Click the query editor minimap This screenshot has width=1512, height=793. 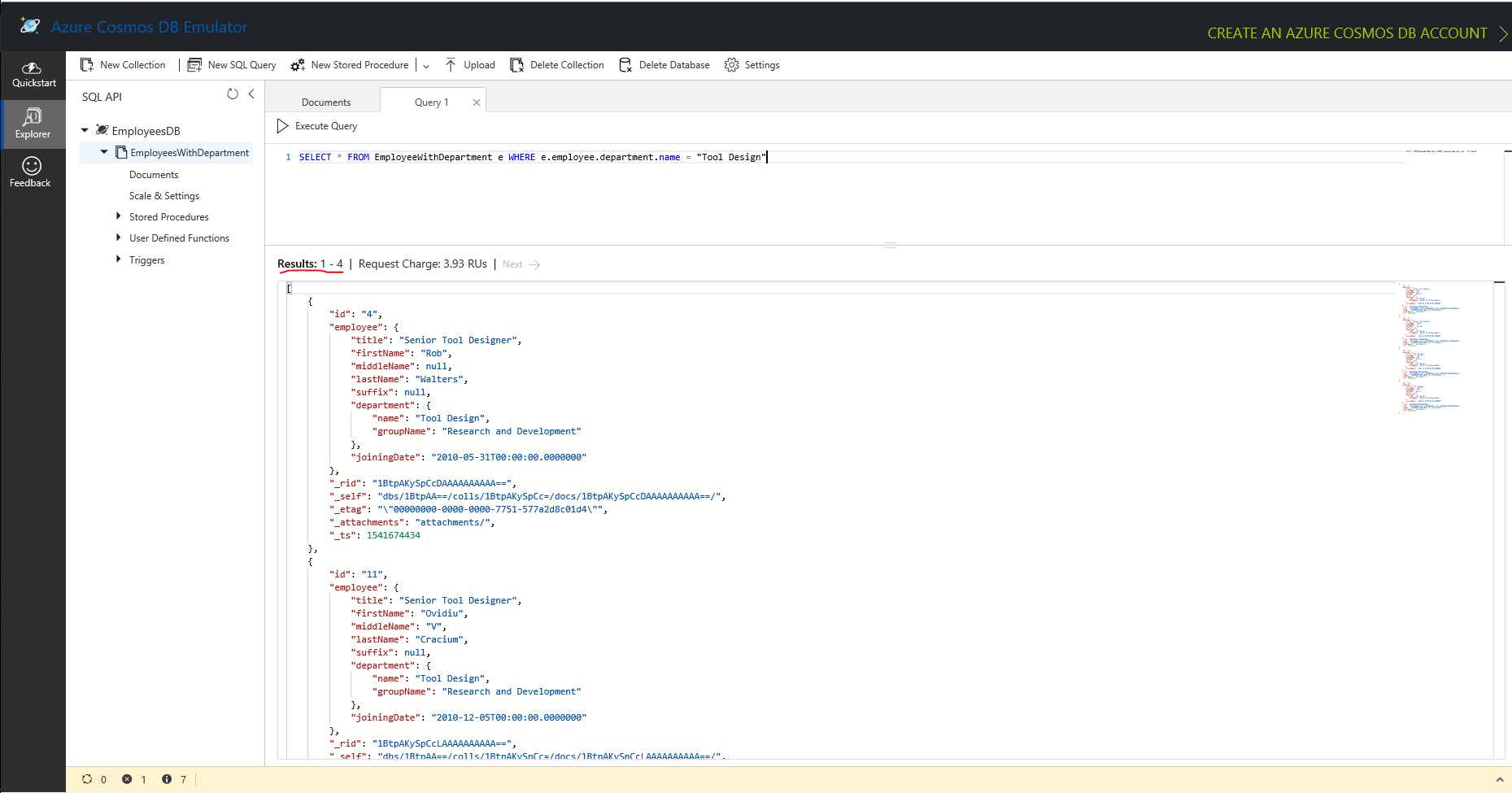pos(1441,151)
